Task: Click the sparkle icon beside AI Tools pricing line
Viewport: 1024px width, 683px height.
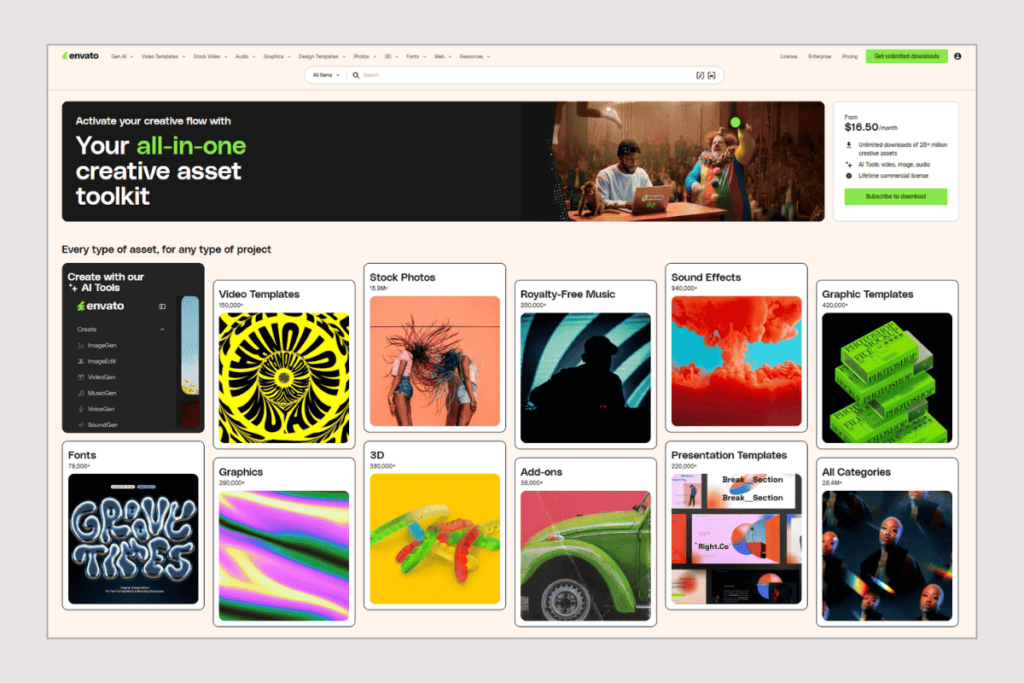Action: pos(849,165)
